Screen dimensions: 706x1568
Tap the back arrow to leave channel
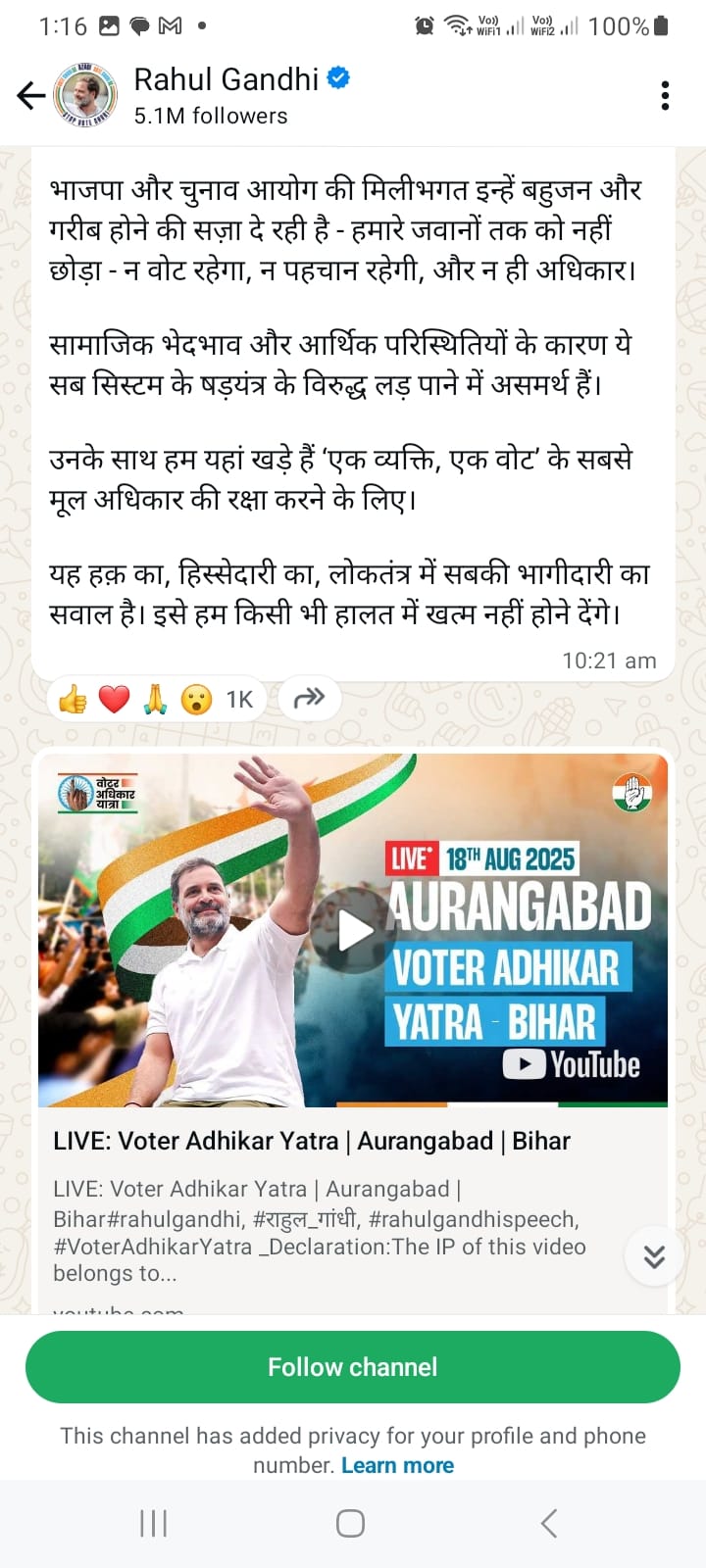[x=31, y=95]
